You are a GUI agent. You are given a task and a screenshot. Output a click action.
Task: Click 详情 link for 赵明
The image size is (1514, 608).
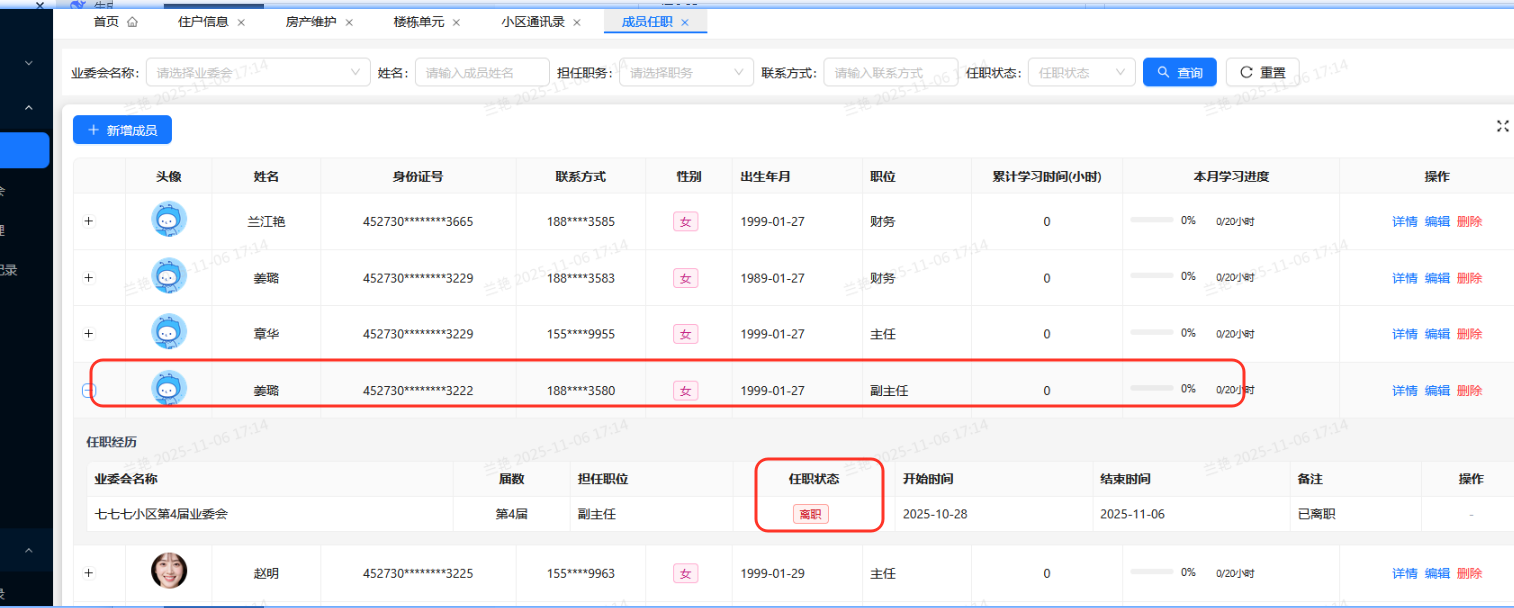click(1404, 574)
